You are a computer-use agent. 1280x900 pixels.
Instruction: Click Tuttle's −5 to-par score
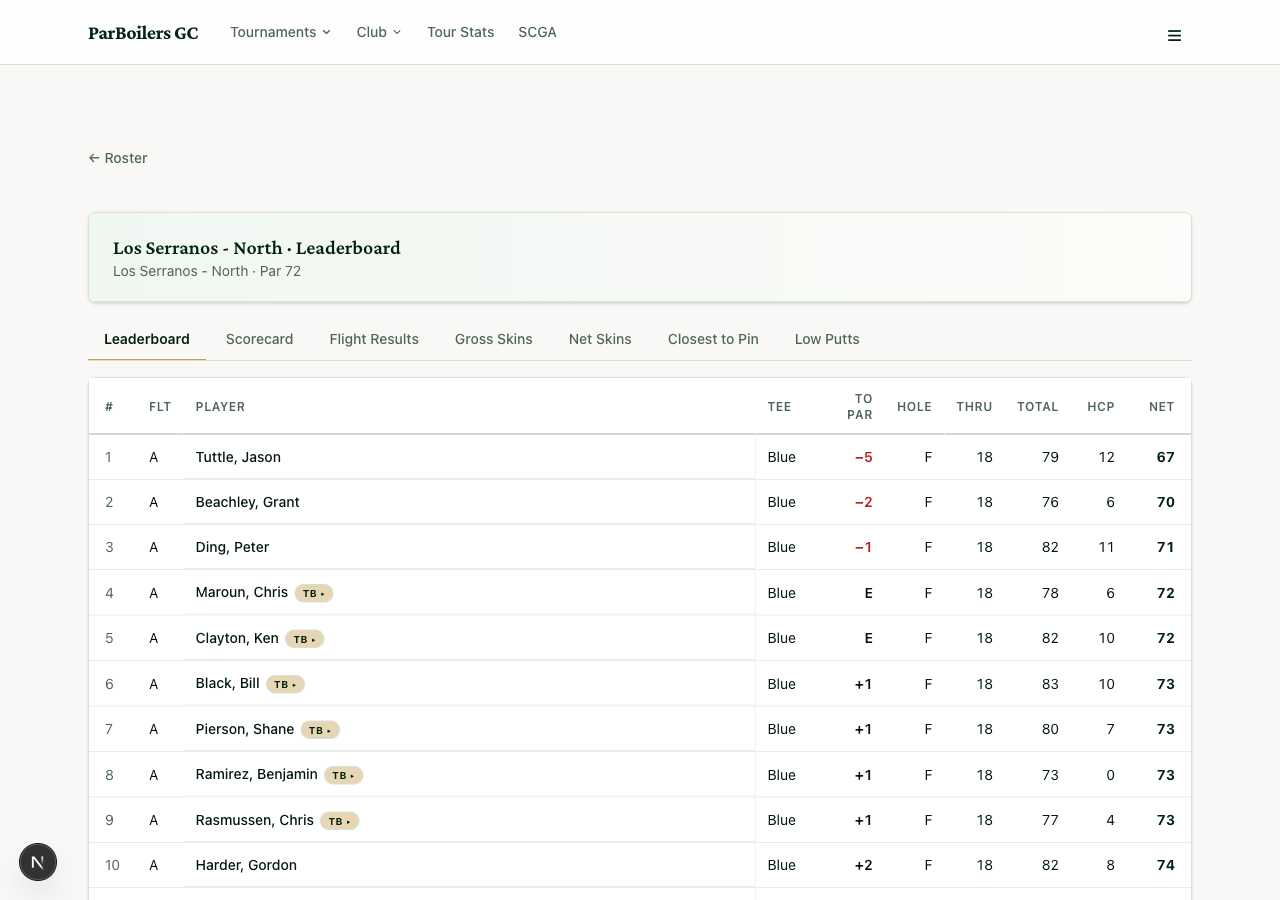pyautogui.click(x=864, y=457)
